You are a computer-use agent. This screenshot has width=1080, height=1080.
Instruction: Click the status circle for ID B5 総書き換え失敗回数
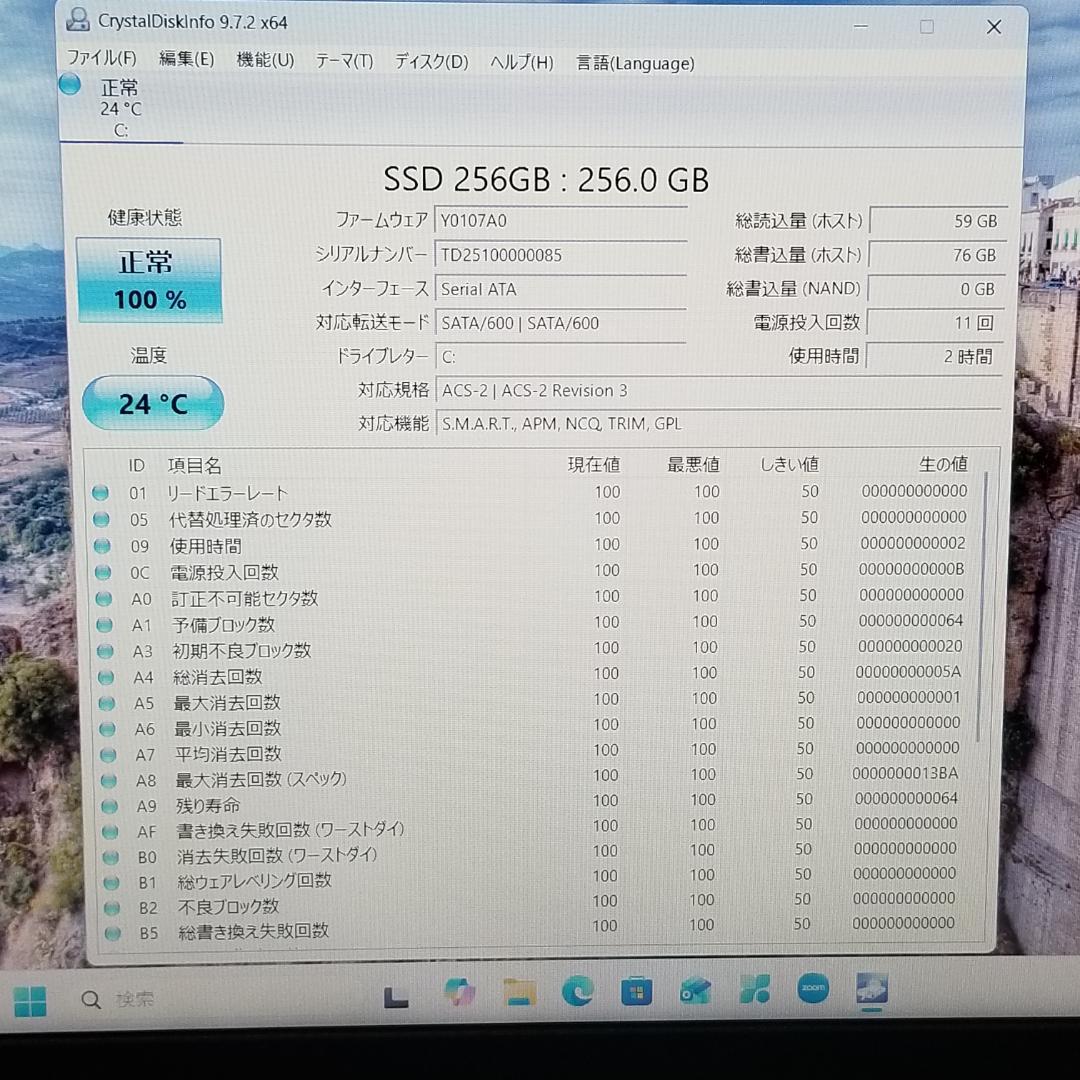click(112, 933)
